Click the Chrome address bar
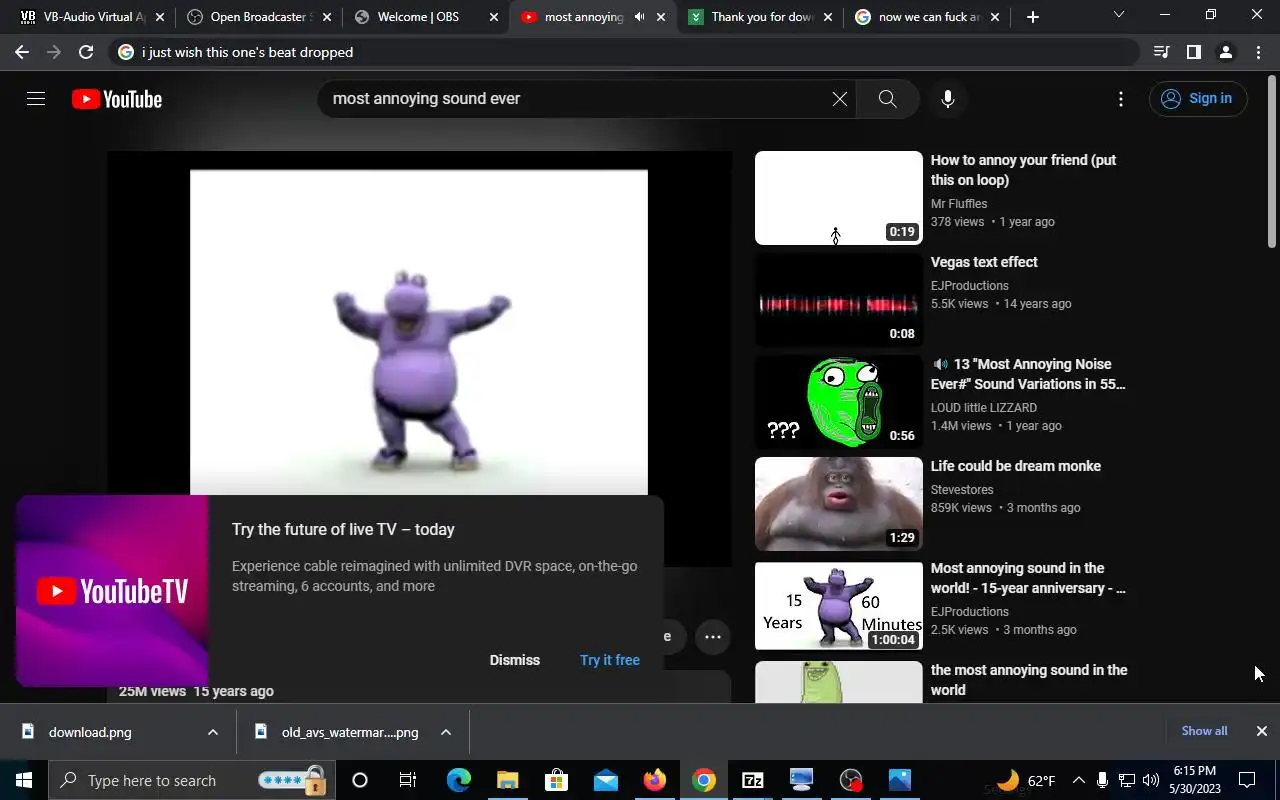The height and width of the screenshot is (800, 1280). (624, 52)
